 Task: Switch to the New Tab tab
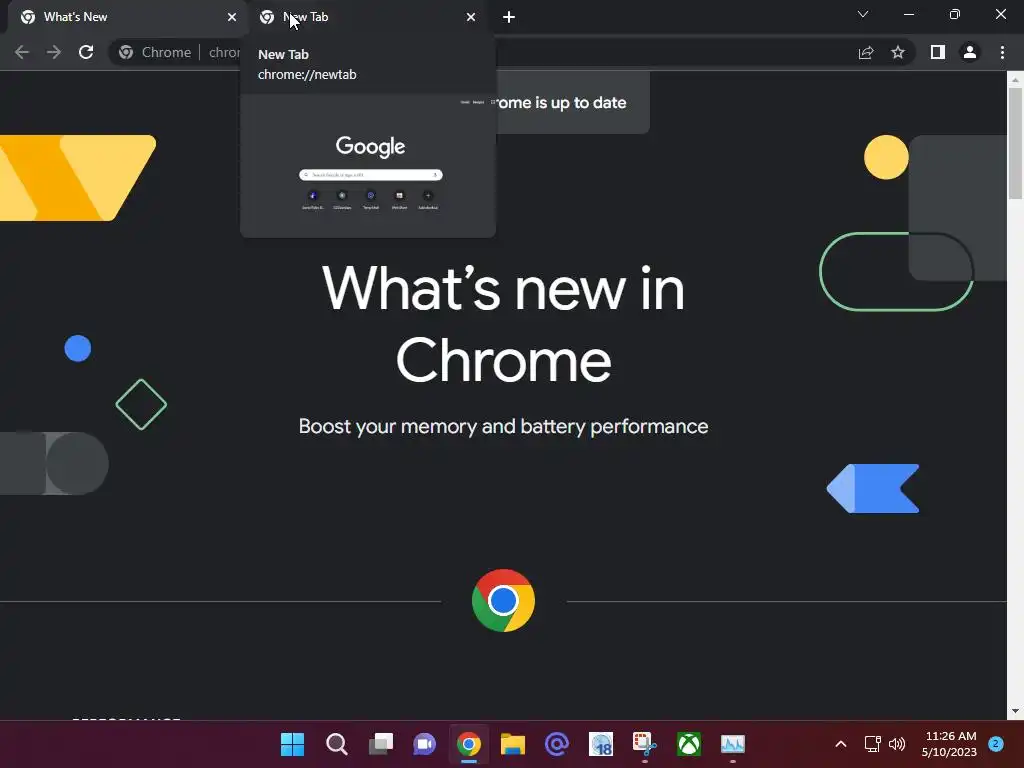point(366,17)
